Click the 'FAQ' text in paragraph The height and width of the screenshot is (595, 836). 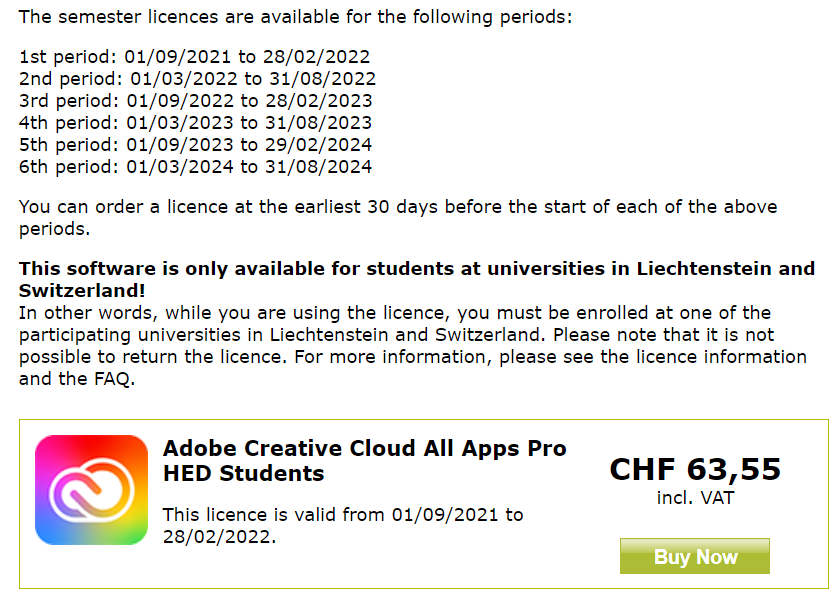pos(114,379)
